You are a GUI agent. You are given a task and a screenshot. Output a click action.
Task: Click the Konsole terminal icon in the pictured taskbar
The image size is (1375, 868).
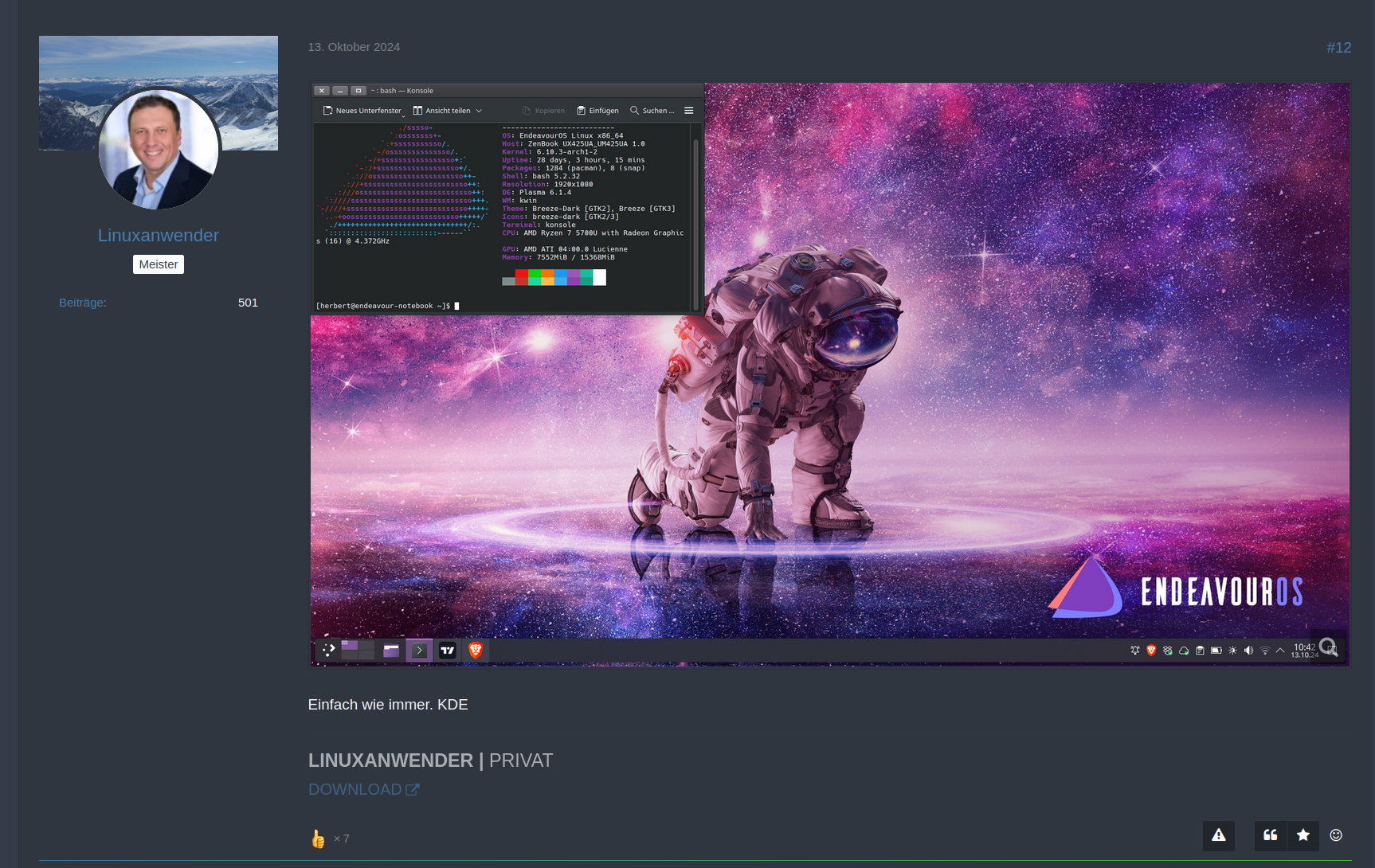(x=419, y=651)
